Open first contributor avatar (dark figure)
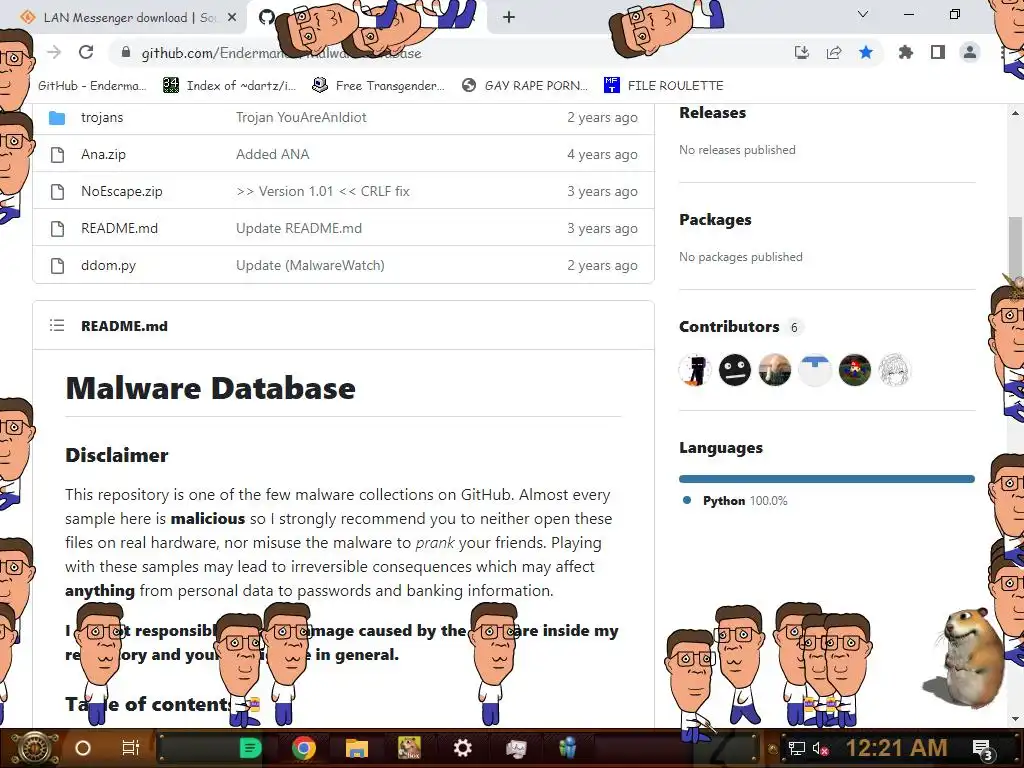 coord(695,370)
